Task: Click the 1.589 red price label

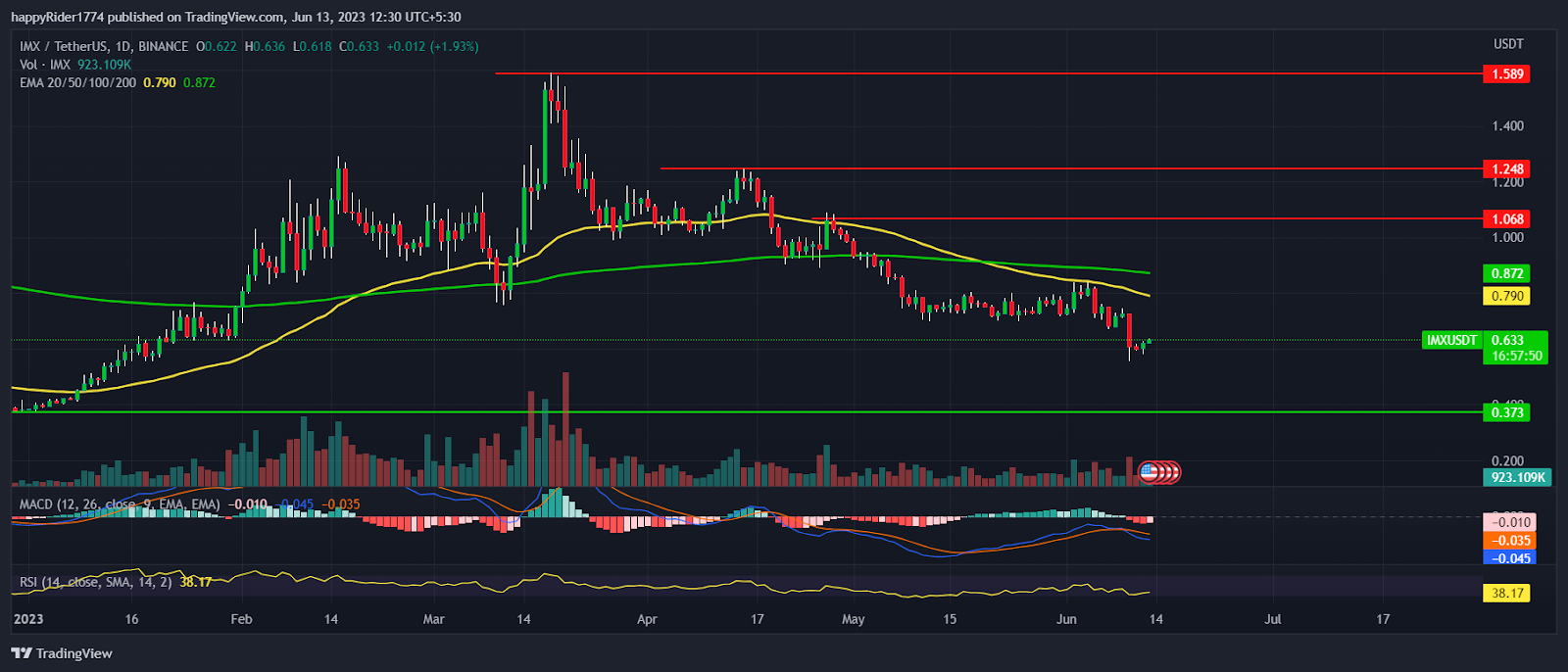Action: point(1507,73)
